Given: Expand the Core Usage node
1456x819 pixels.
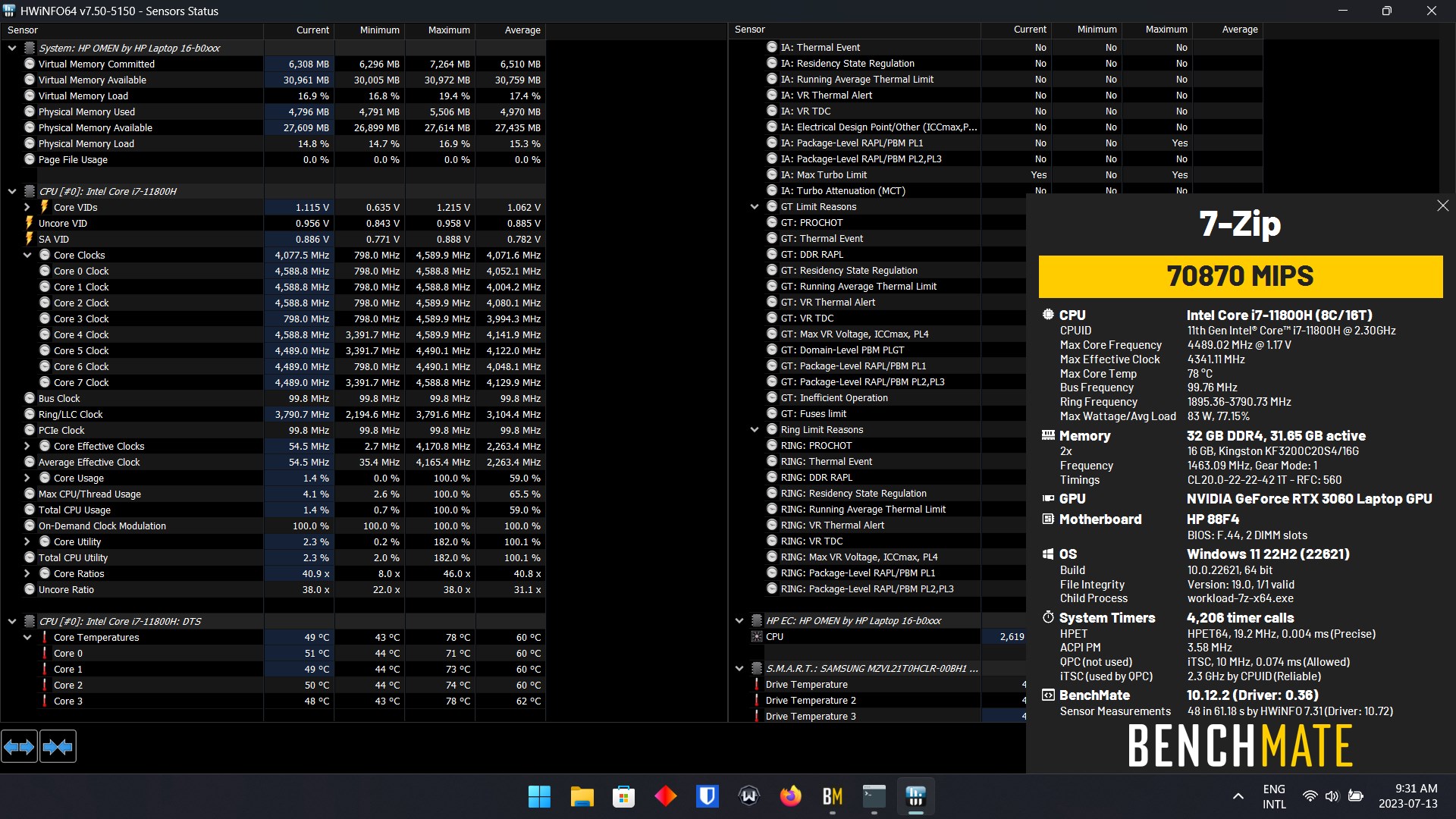Looking at the screenshot, I should tap(27, 478).
